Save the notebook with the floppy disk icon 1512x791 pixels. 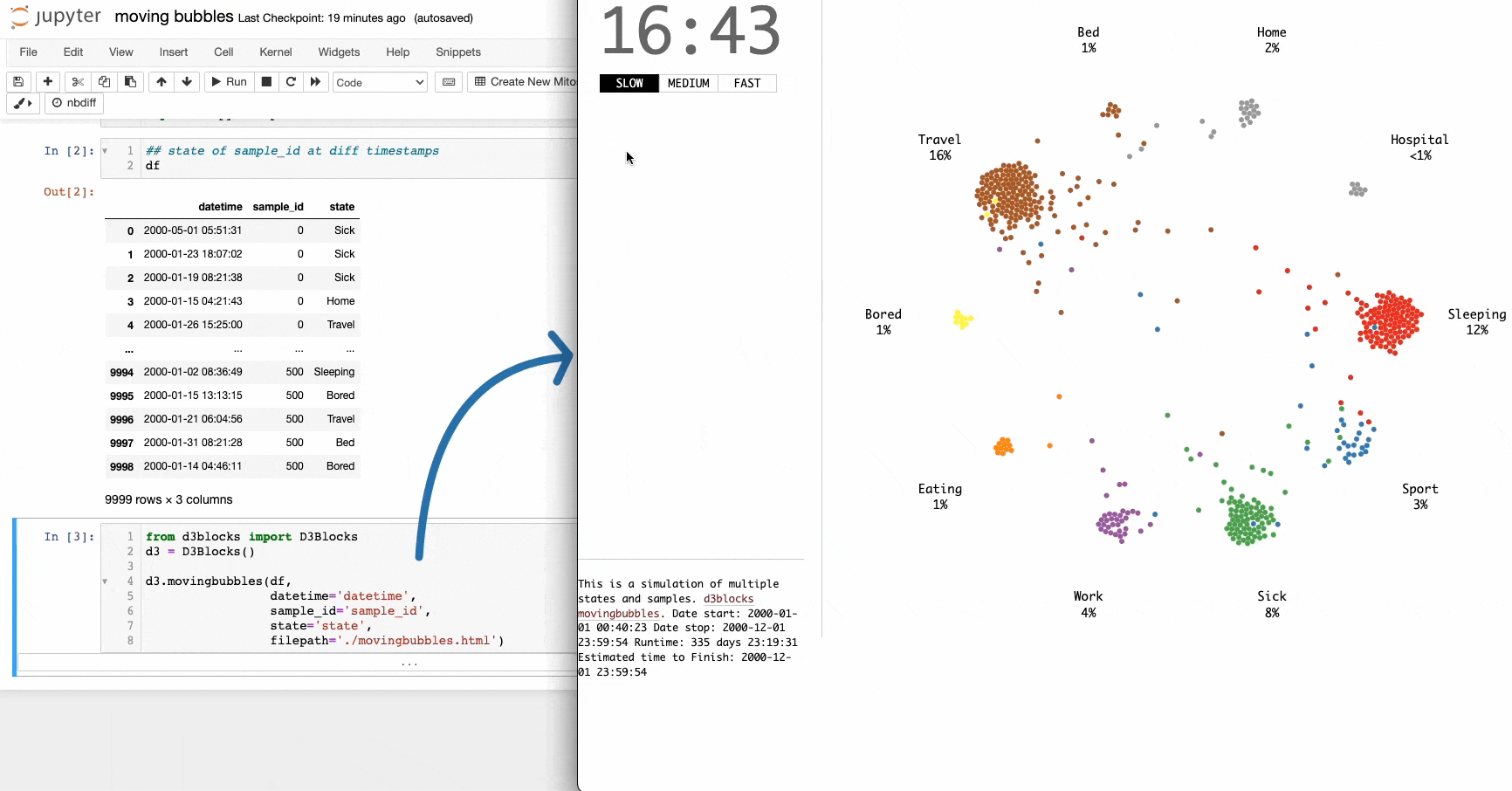(18, 81)
